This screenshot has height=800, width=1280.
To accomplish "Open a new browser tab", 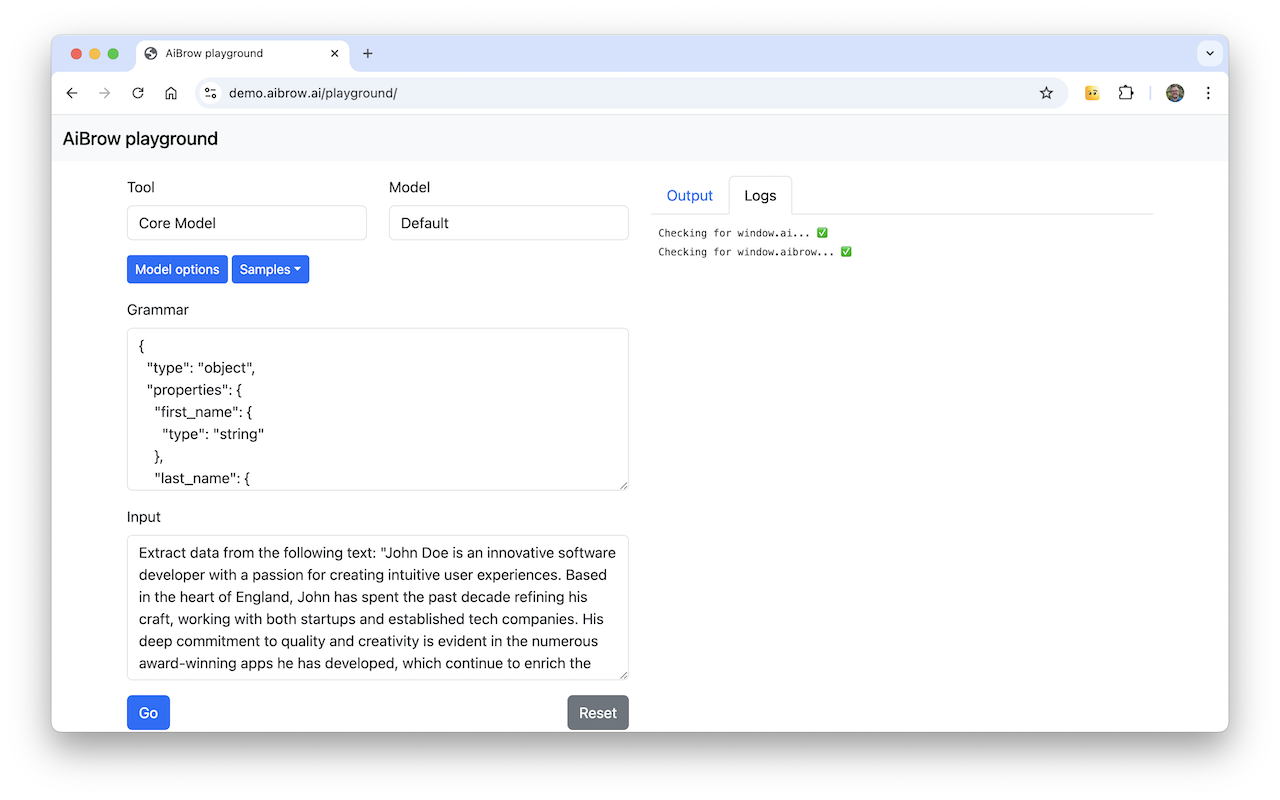I will coord(367,53).
